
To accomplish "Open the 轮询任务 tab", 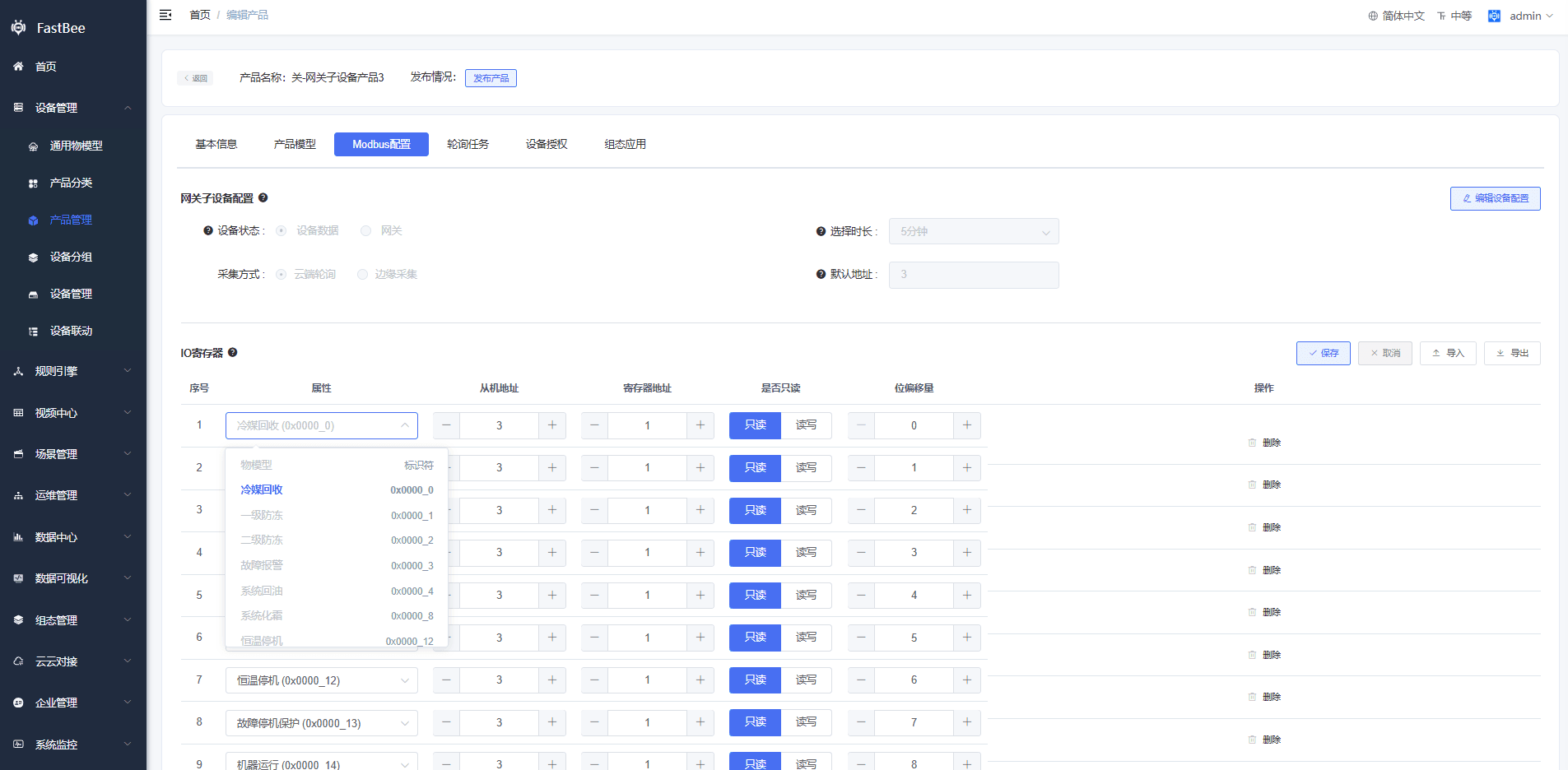I will click(468, 144).
